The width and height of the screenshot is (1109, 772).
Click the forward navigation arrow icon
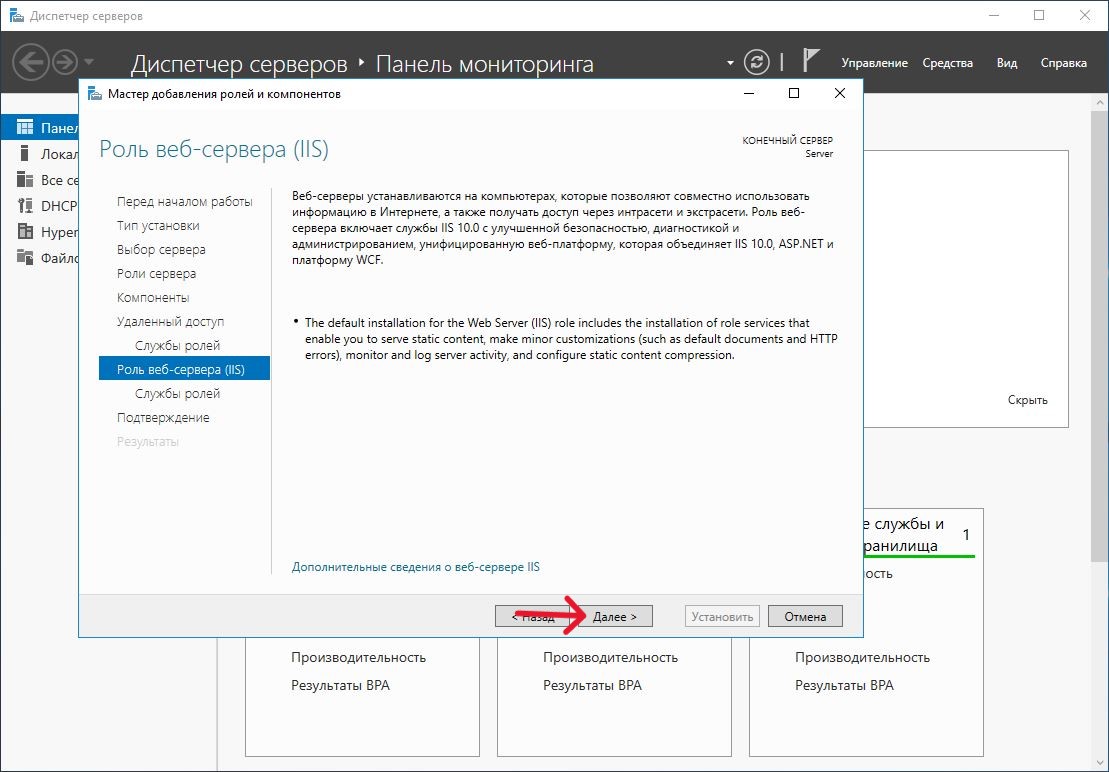(65, 62)
